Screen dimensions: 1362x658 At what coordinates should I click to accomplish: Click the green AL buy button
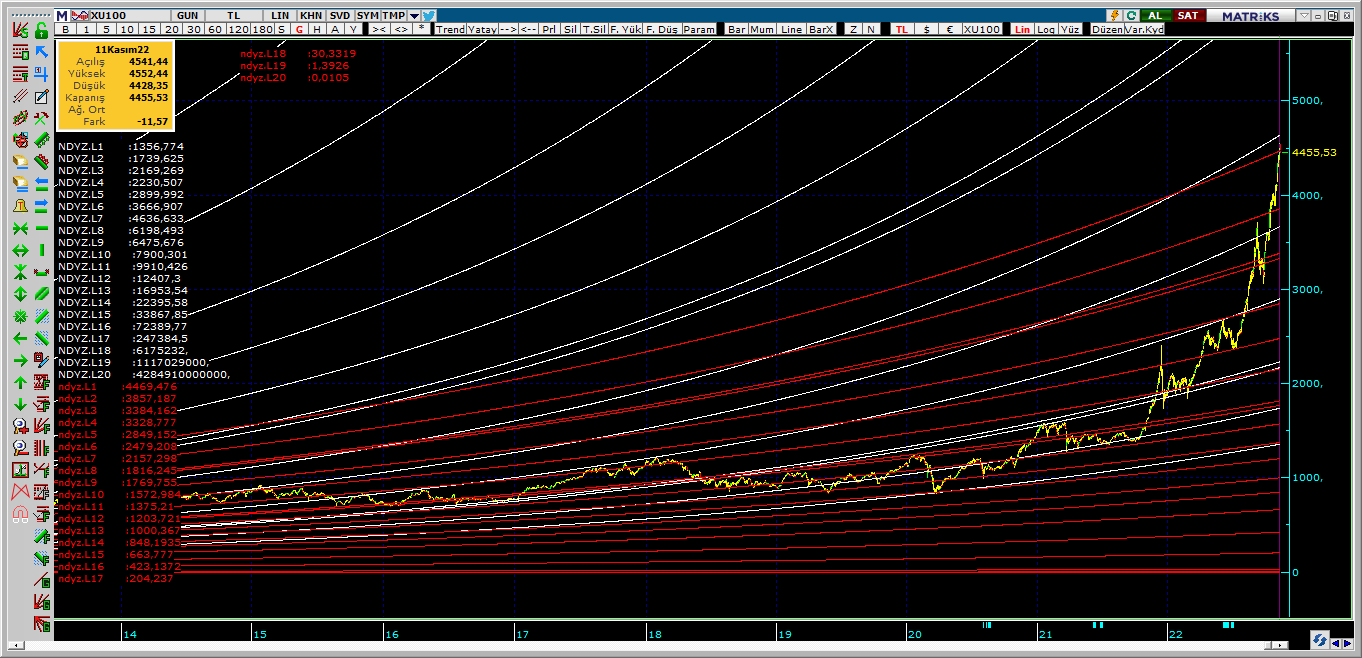click(x=1155, y=16)
